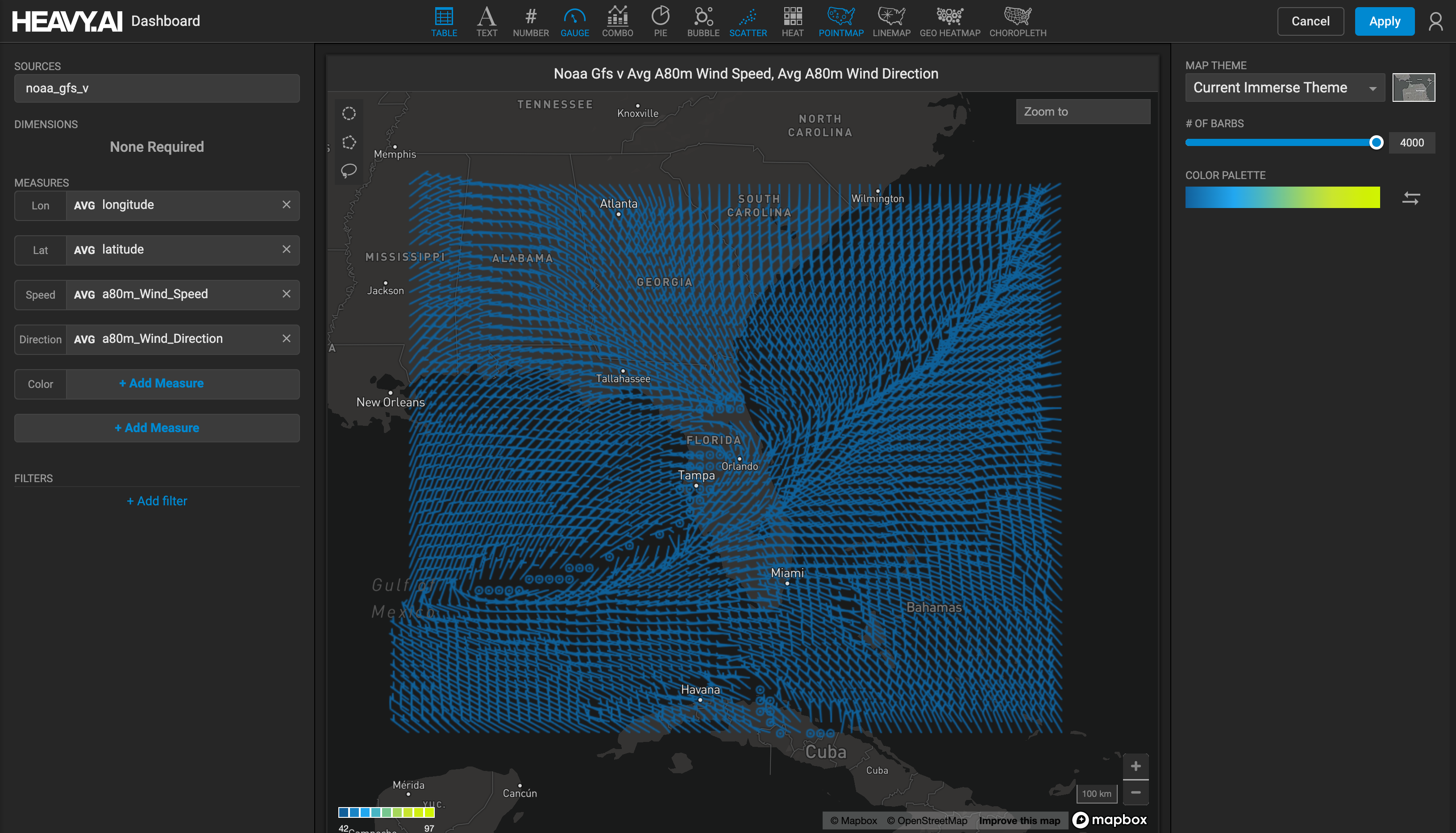The width and height of the screenshot is (1456, 833).
Task: Select the Bubble chart type icon
Action: click(703, 21)
